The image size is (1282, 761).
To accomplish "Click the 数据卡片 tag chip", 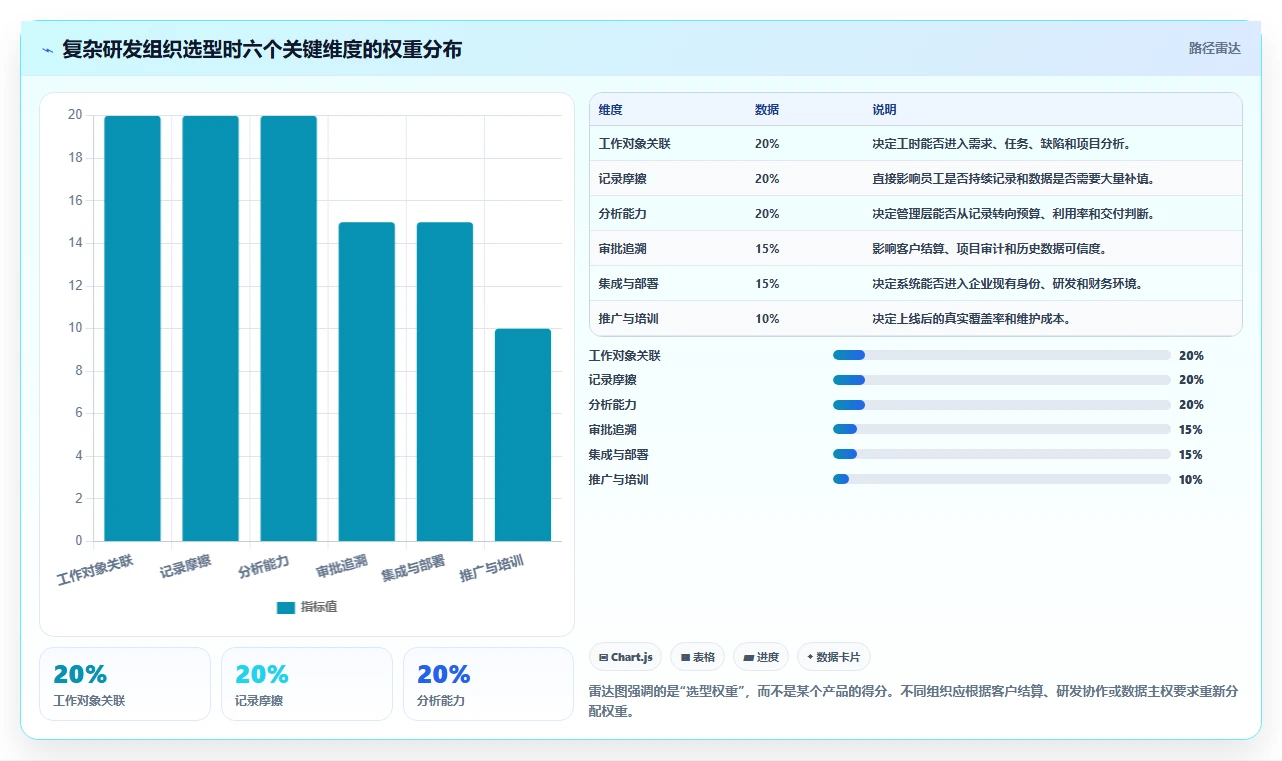I will [834, 657].
